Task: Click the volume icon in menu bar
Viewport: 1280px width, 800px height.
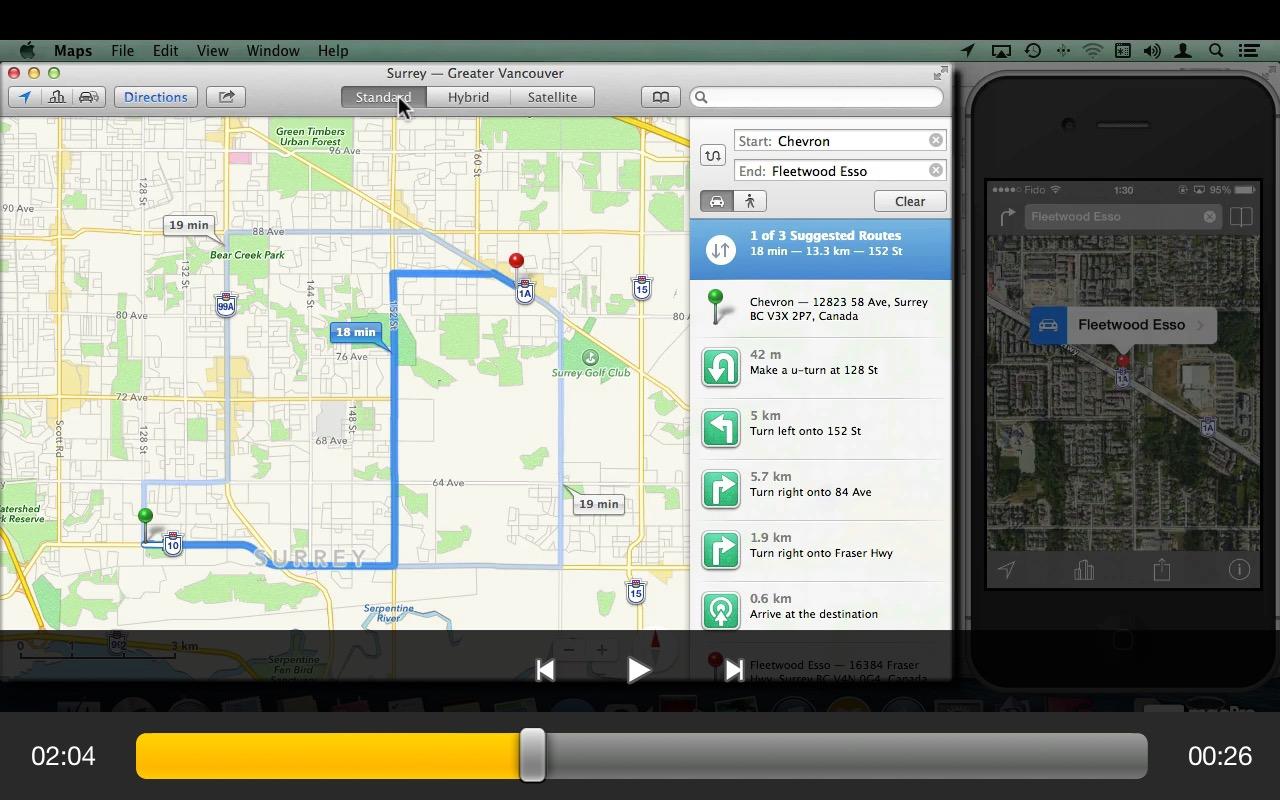Action: (1152, 51)
